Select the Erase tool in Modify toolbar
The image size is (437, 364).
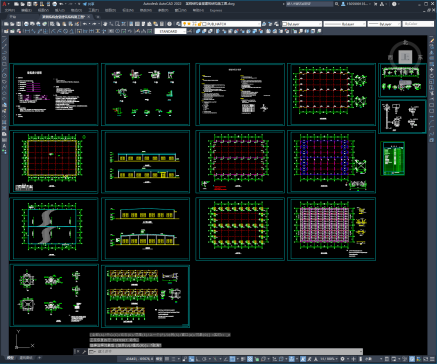(x=432, y=41)
